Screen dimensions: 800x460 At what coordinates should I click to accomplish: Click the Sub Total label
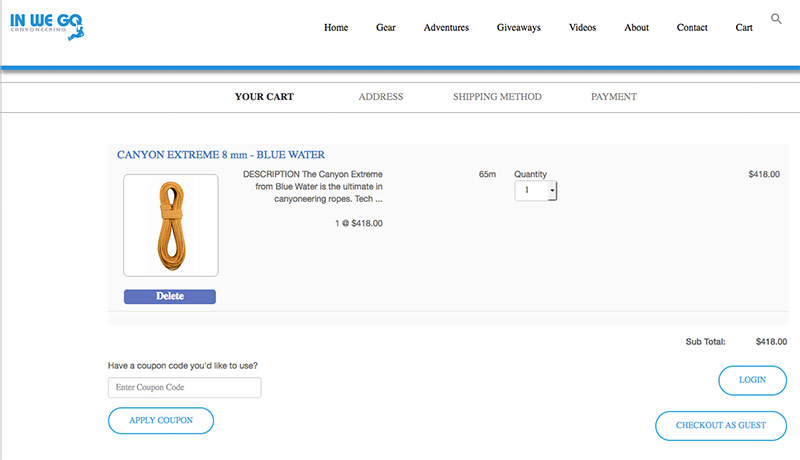pos(705,342)
